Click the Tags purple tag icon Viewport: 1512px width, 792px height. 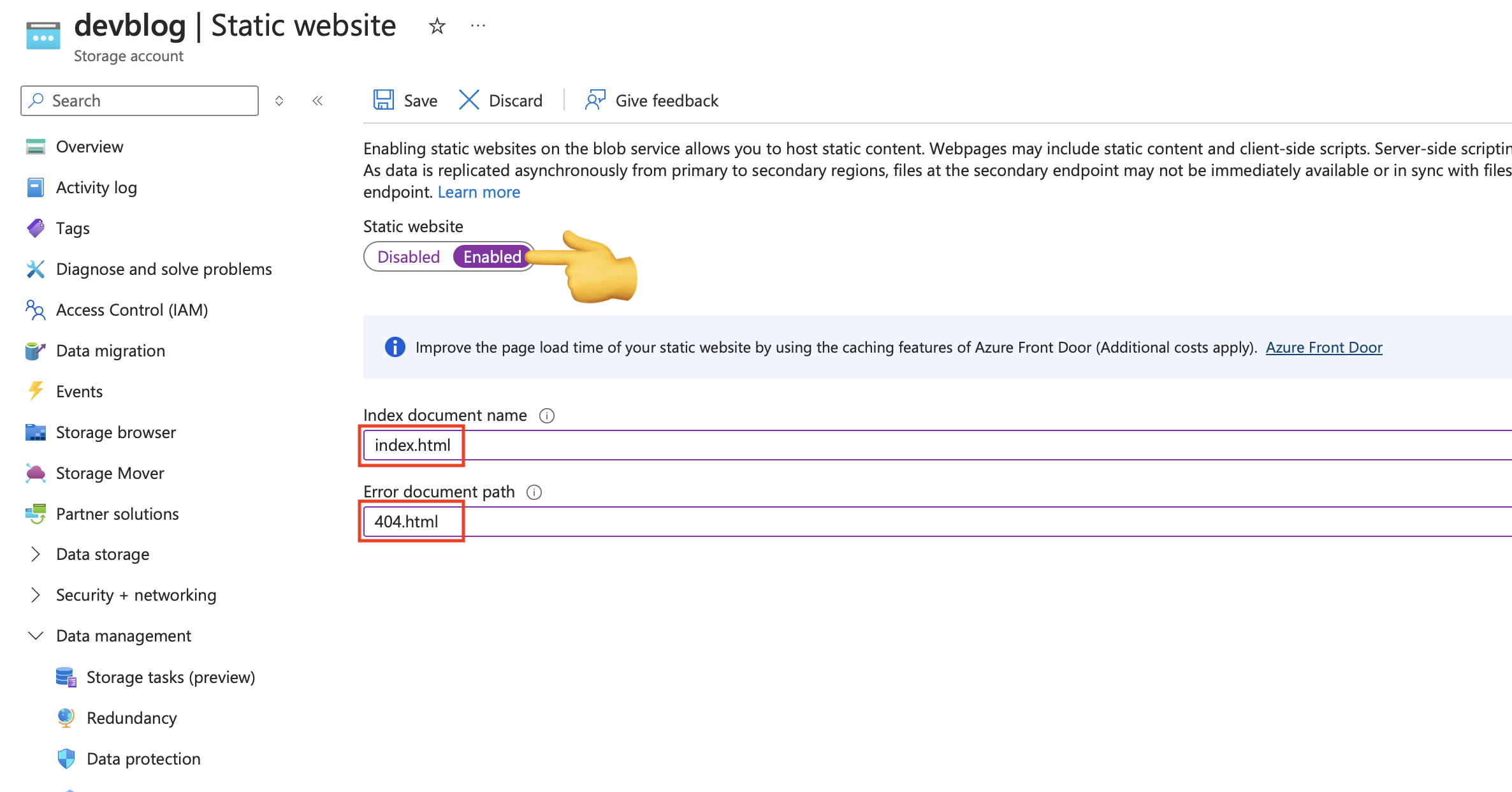click(36, 228)
